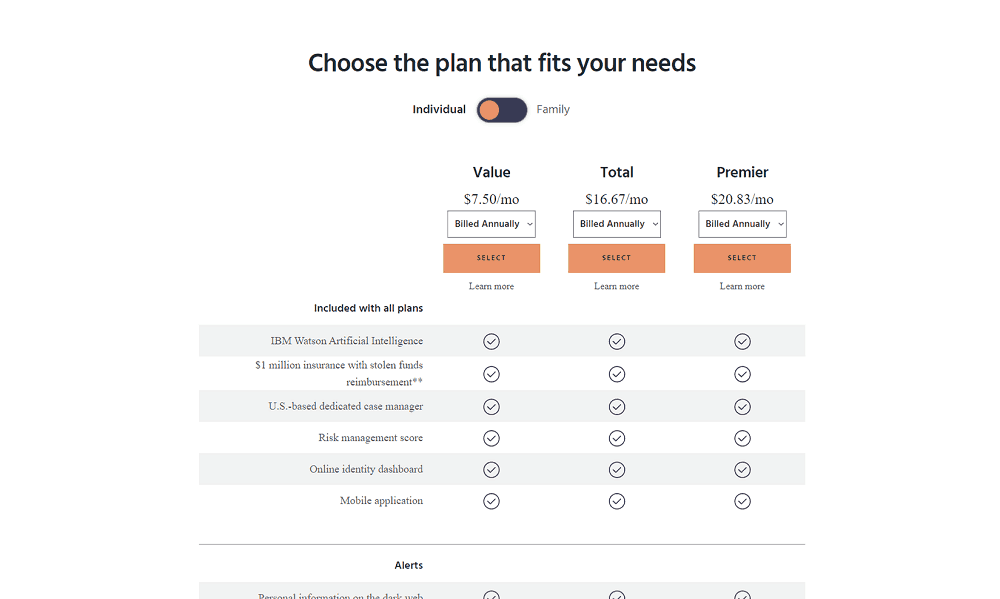Open Learn more under Premier plan
Viewport: 1000px width, 599px height.
click(742, 286)
